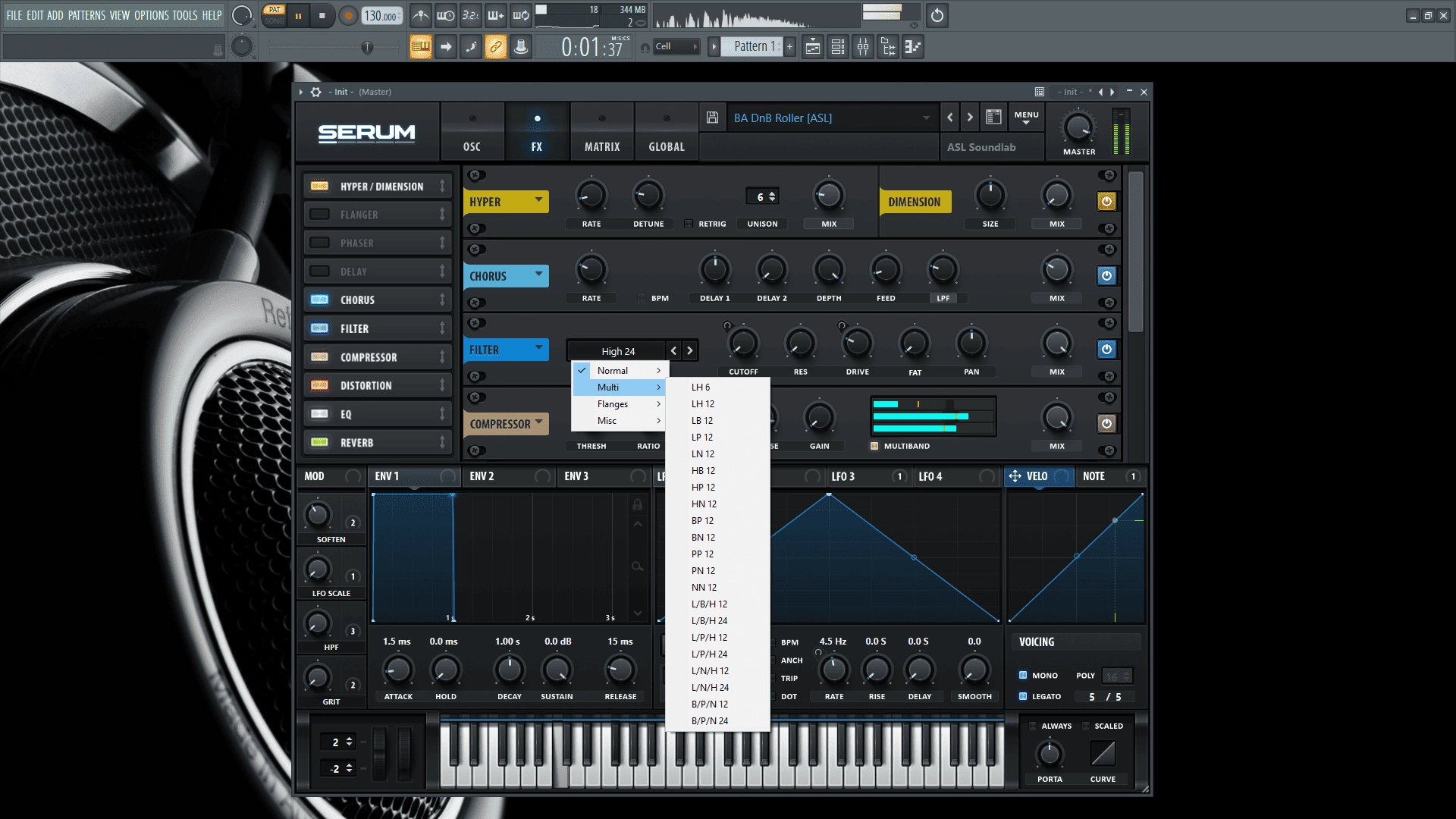Select Normal in the filter type menu
This screenshot has width=1456, height=819.
click(620, 371)
